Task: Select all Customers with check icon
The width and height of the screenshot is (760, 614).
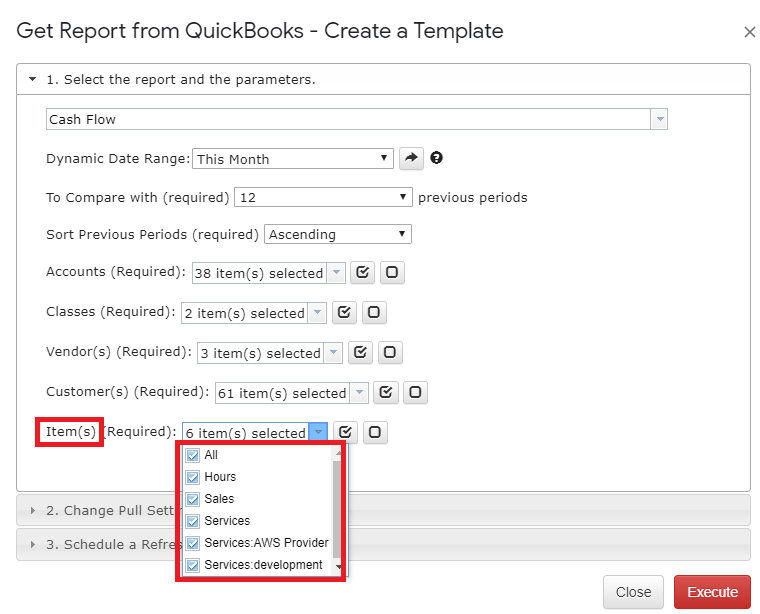Action: click(x=386, y=392)
